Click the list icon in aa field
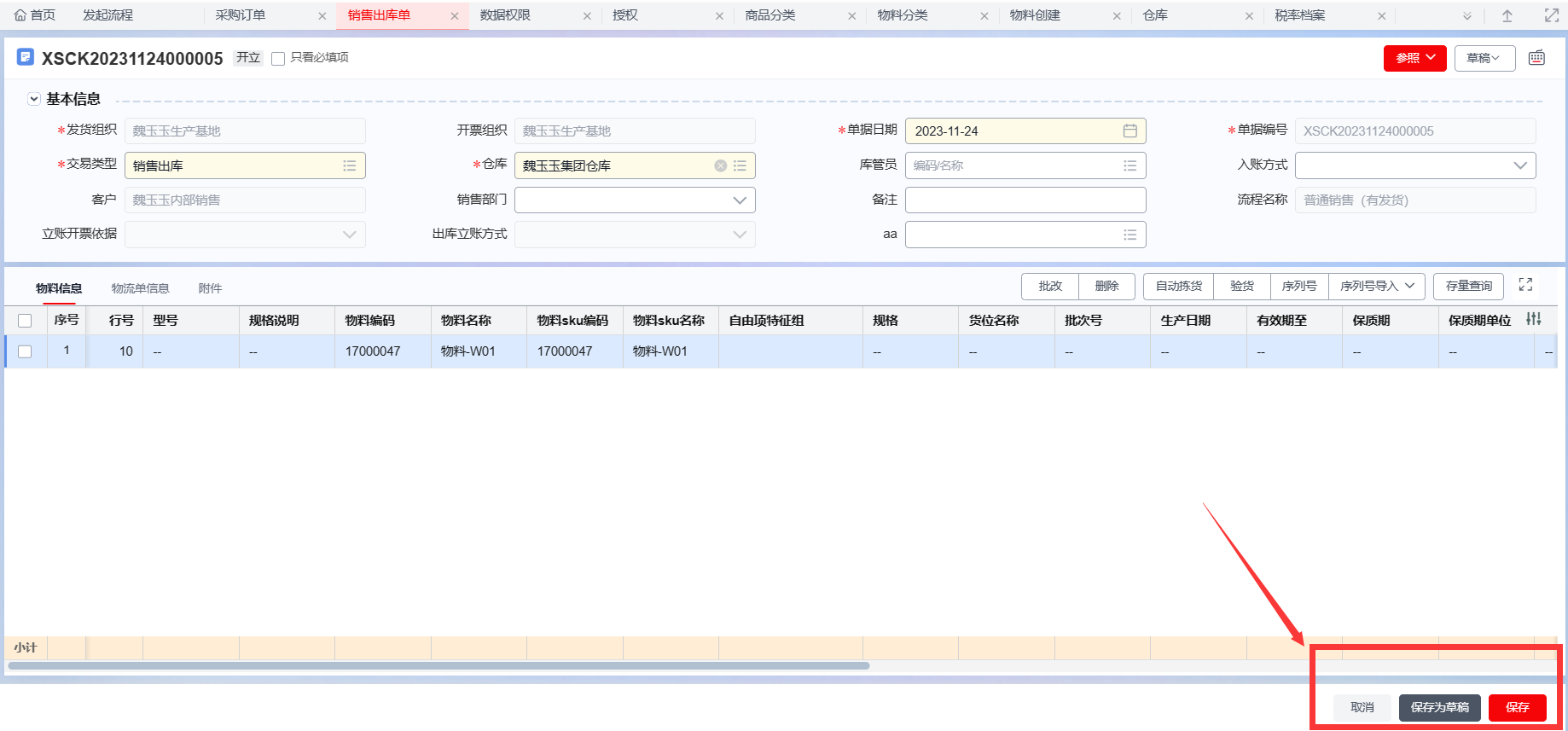The height and width of the screenshot is (731, 1568). (x=1130, y=235)
